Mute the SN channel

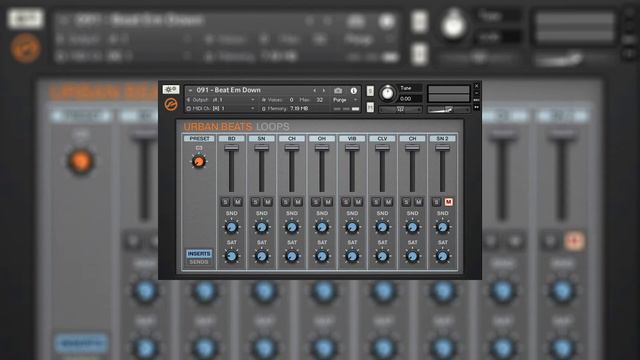268,202
